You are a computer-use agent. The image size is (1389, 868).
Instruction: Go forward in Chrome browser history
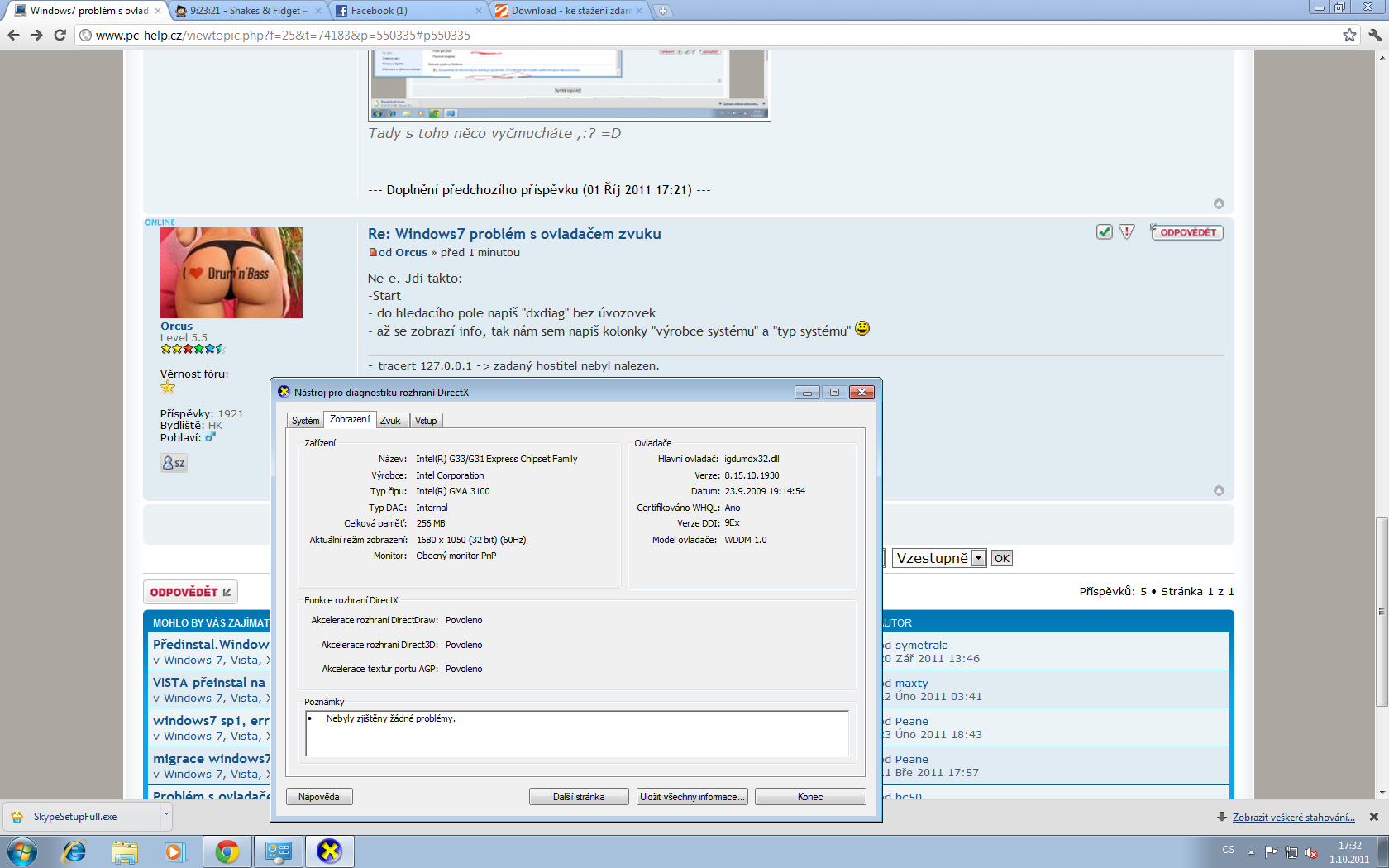pos(36,35)
